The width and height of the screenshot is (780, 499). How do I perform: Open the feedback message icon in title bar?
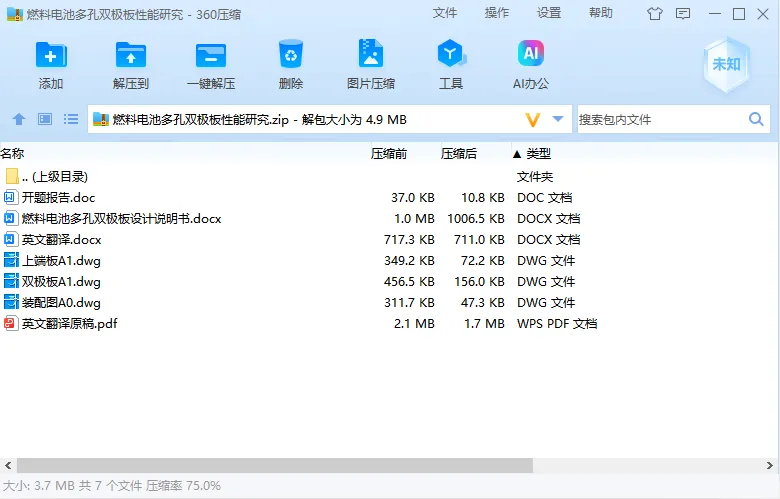[683, 14]
